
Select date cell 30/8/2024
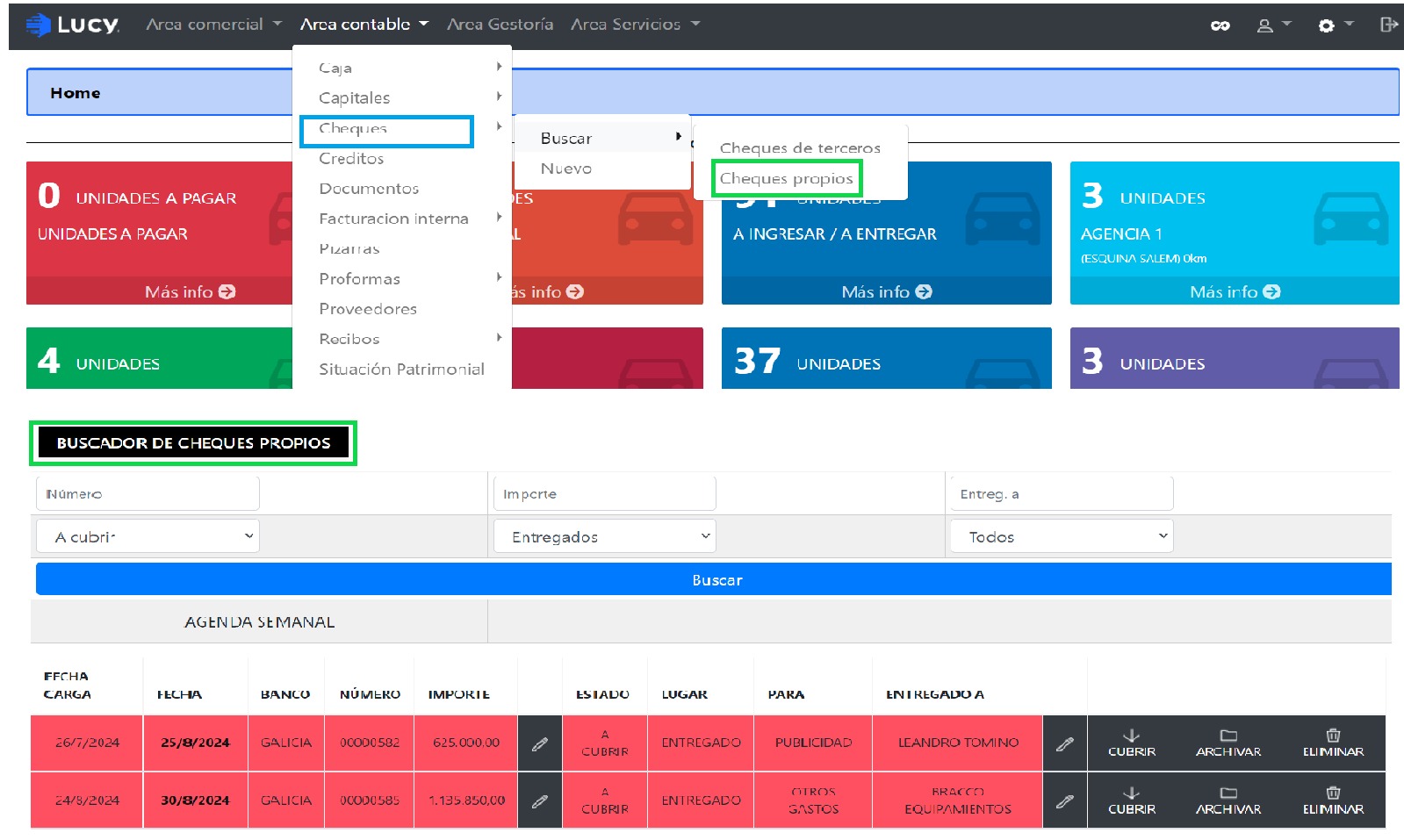click(x=195, y=801)
